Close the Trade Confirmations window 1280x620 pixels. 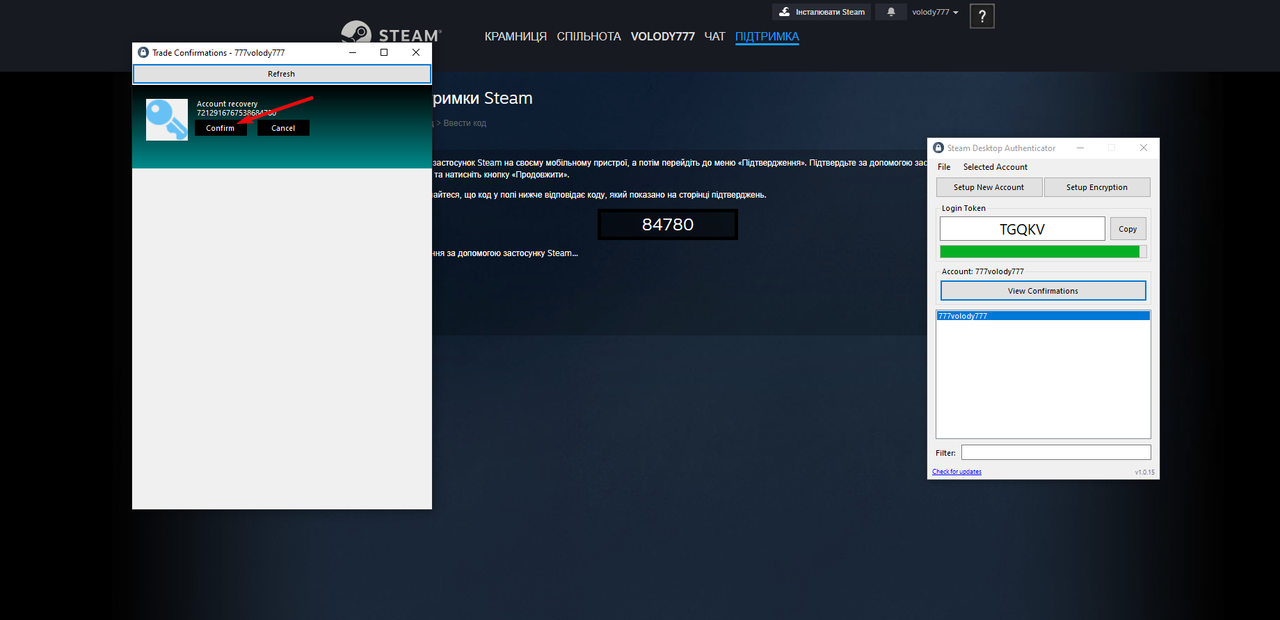tap(416, 52)
